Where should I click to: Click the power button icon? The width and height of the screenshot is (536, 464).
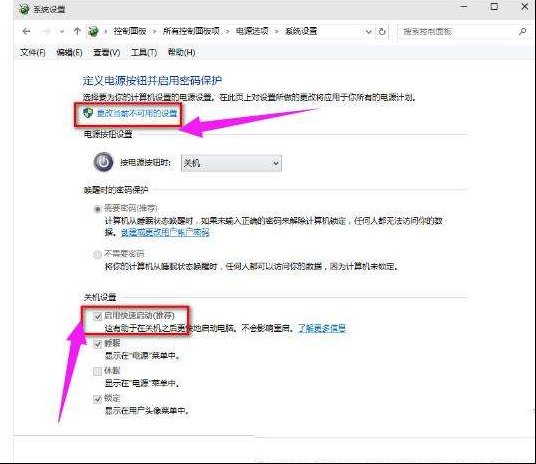point(103,162)
